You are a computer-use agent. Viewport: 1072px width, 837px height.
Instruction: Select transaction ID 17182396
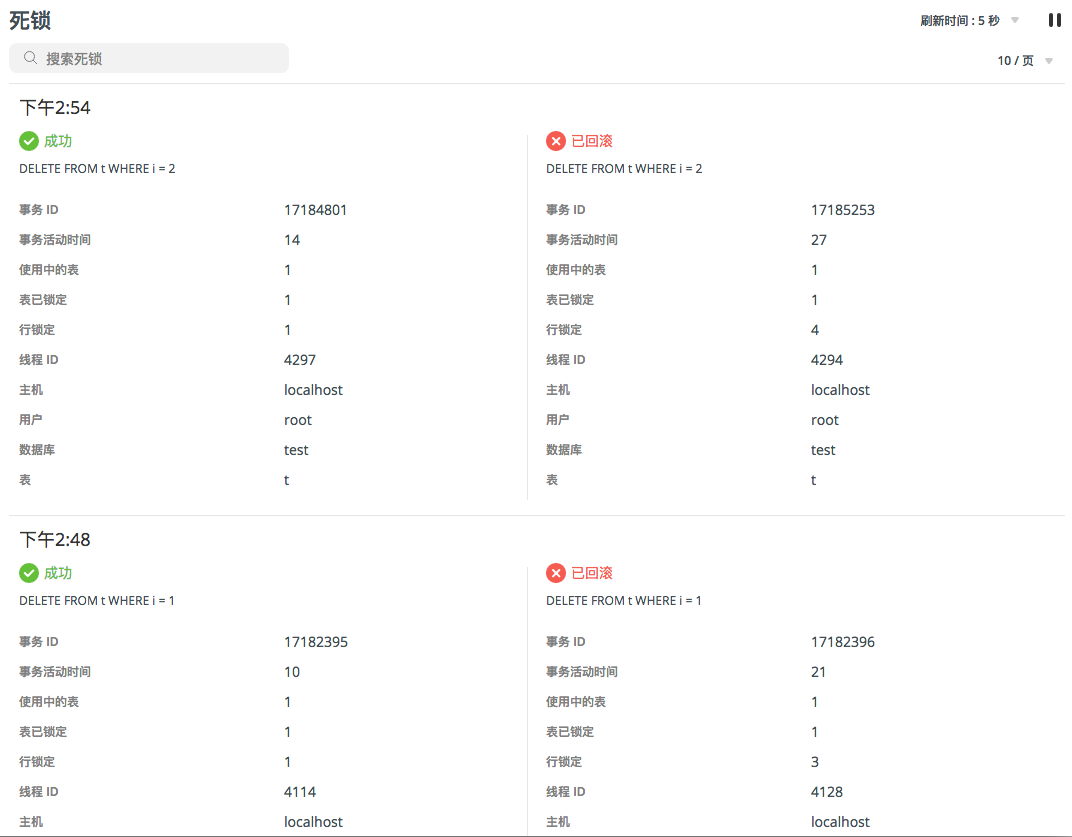pos(842,642)
